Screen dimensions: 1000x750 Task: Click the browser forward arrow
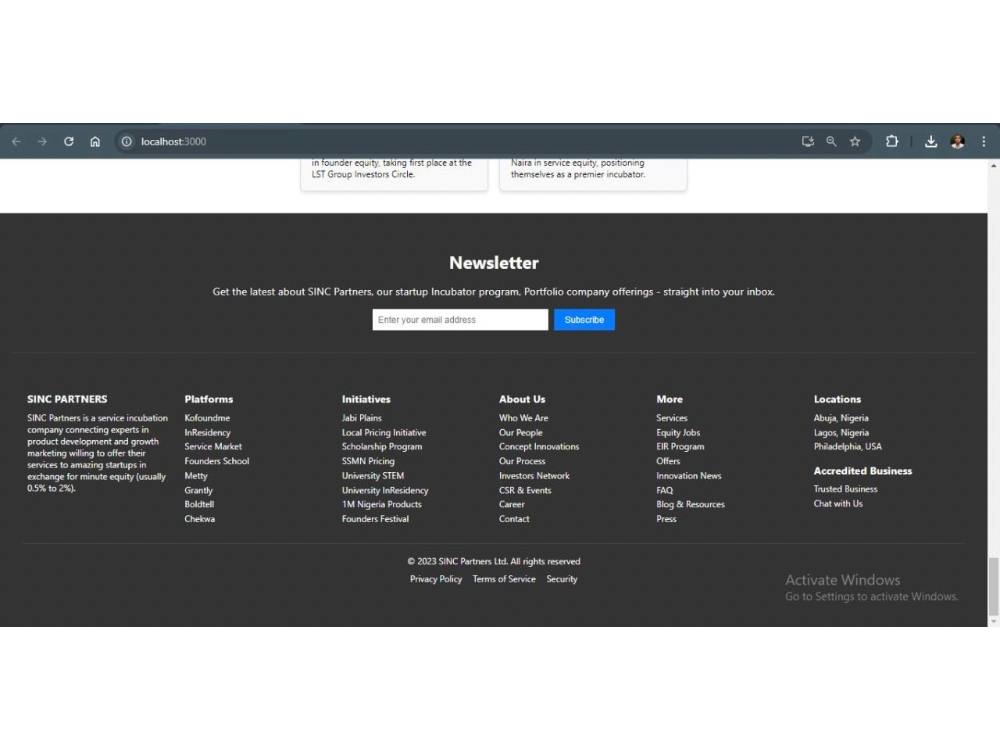[42, 142]
